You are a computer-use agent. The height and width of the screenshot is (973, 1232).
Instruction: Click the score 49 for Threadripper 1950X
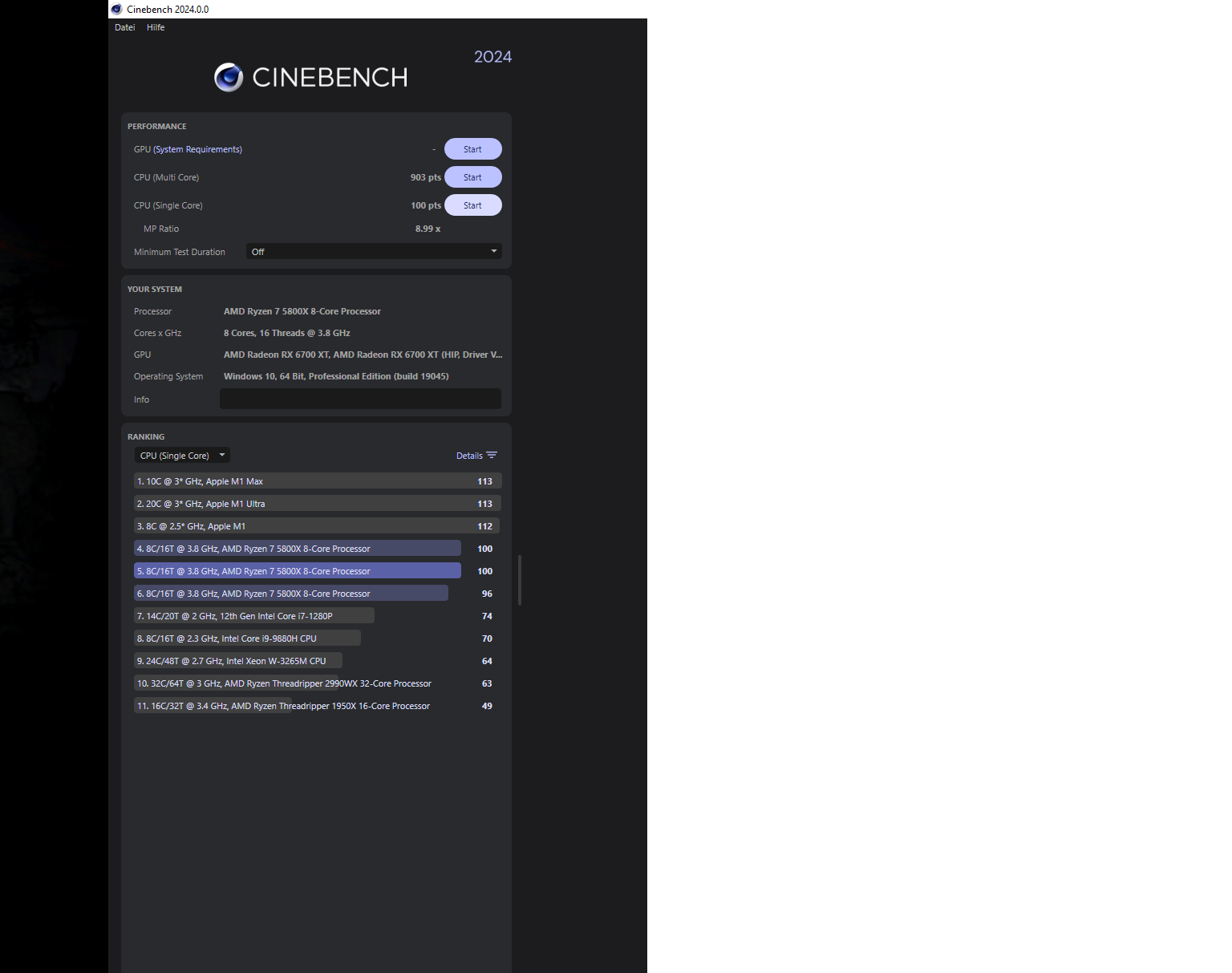click(487, 706)
